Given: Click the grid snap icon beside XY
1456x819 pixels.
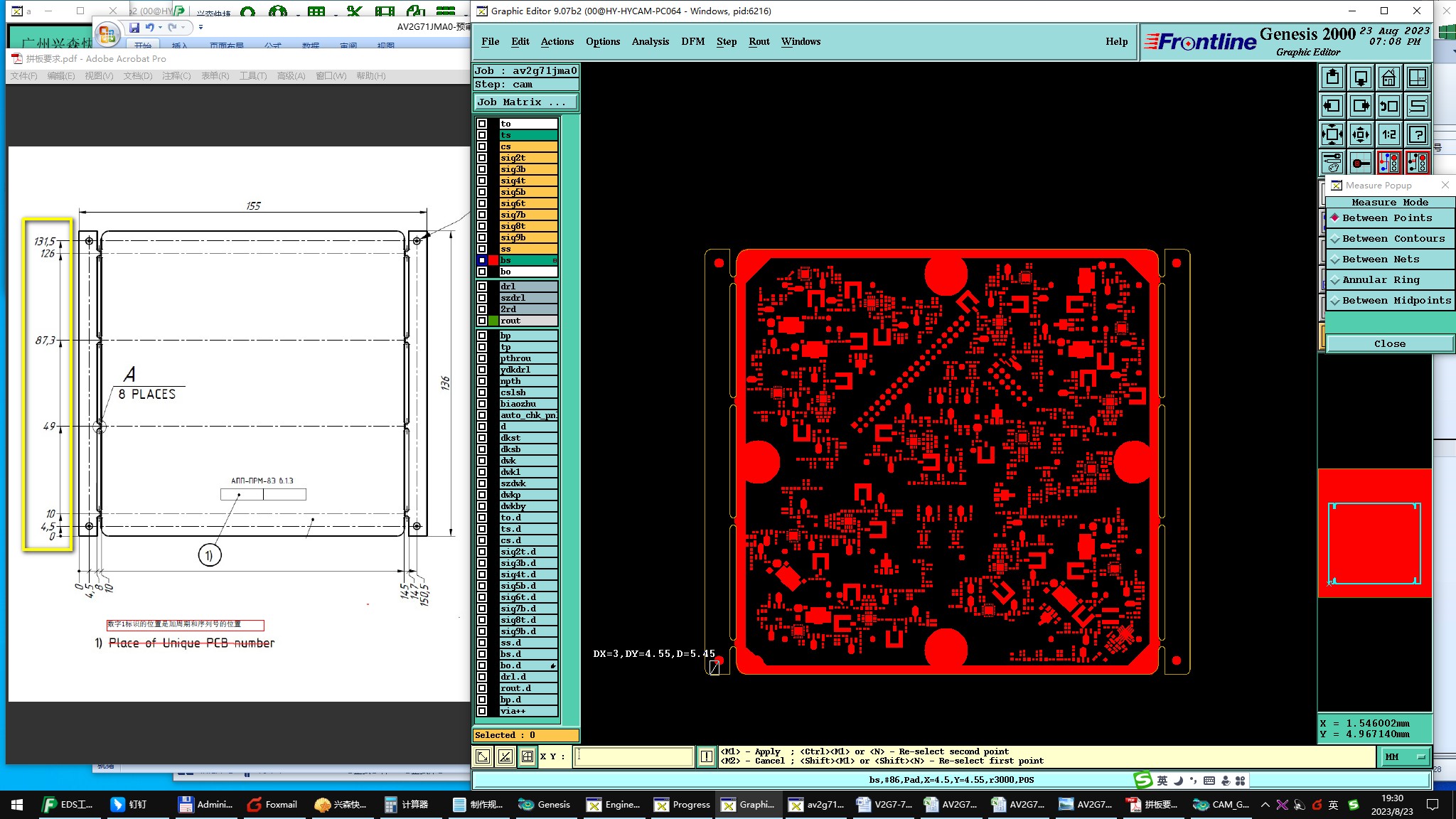Looking at the screenshot, I should [x=528, y=756].
